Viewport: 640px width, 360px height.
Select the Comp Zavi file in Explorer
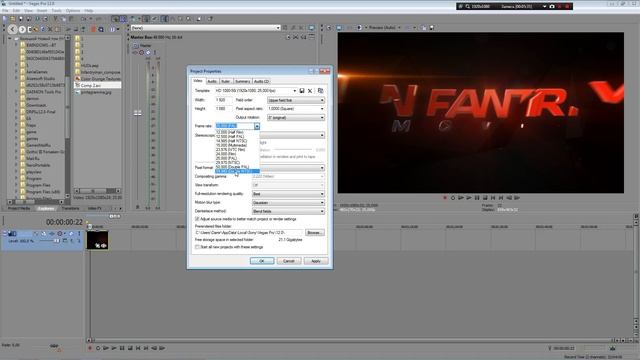click(x=97, y=85)
